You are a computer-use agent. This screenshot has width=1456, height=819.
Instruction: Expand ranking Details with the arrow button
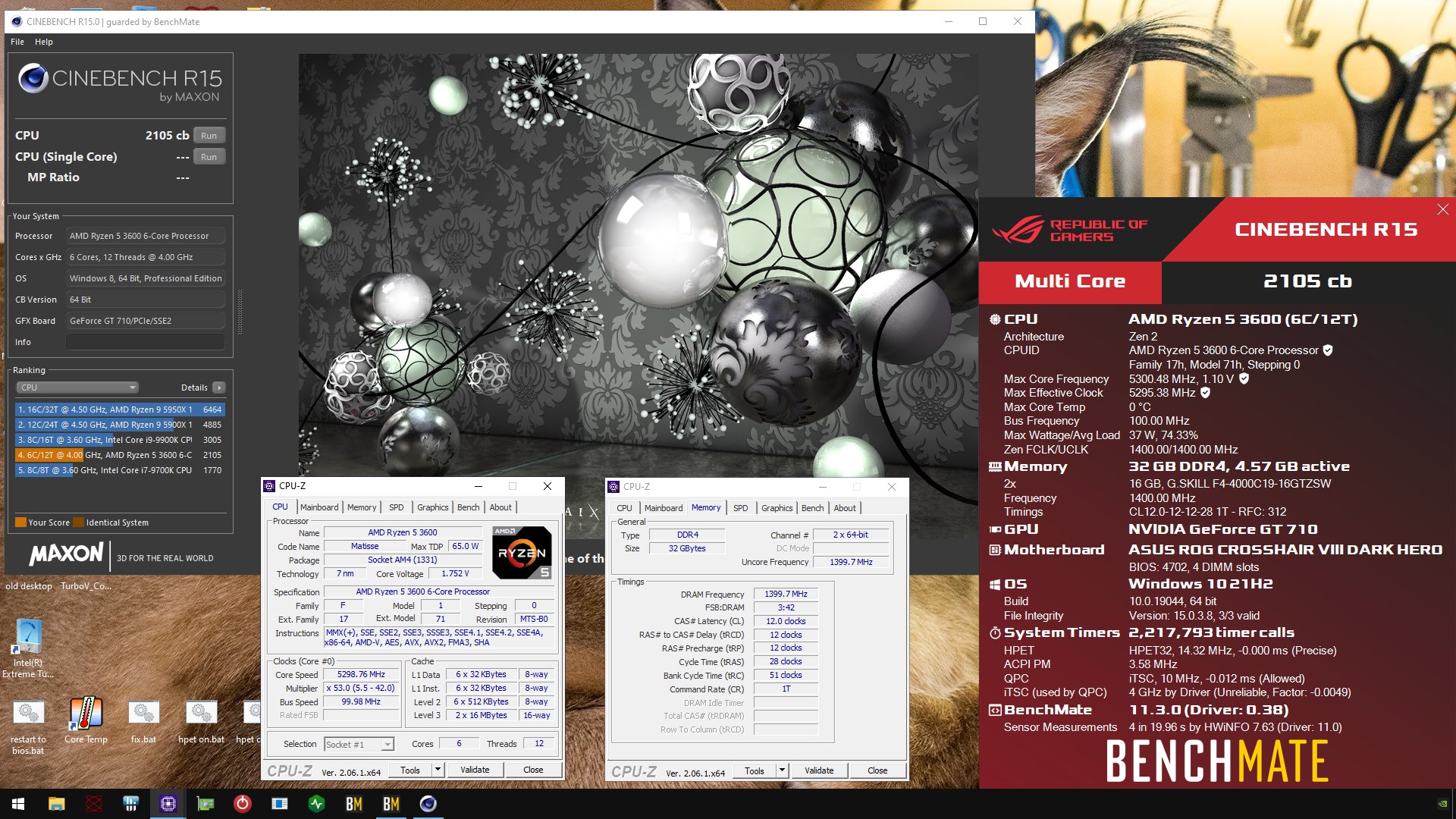click(x=218, y=388)
